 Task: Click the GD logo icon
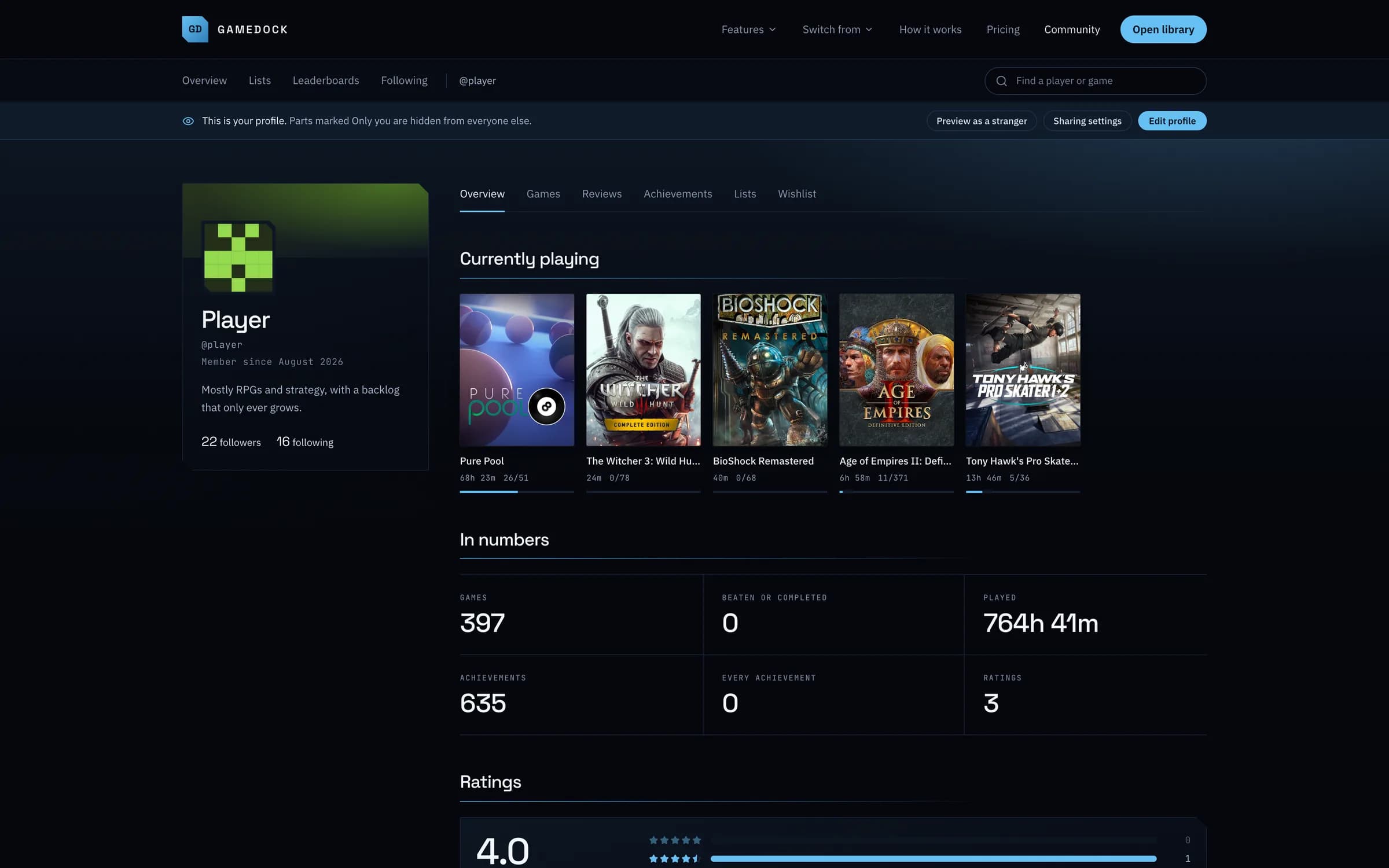195,29
